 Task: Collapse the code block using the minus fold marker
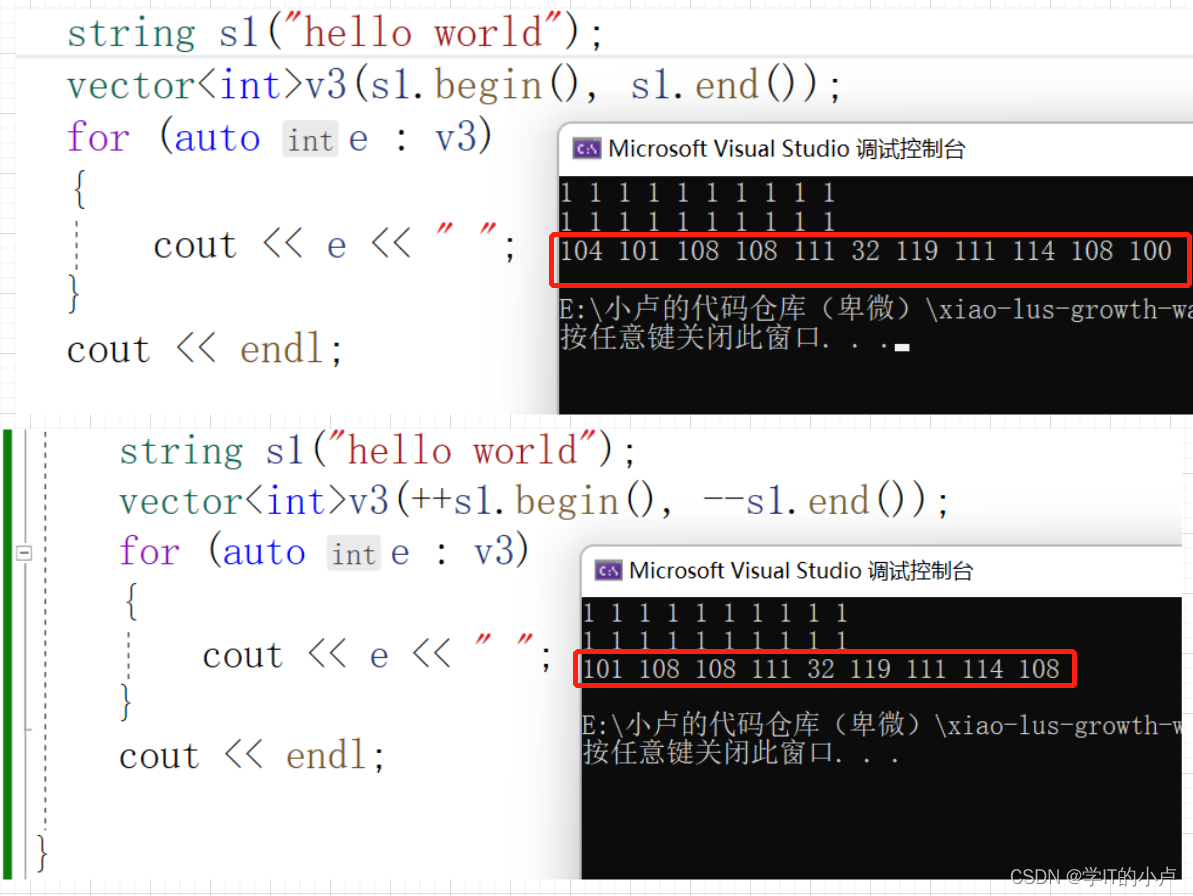point(22,551)
